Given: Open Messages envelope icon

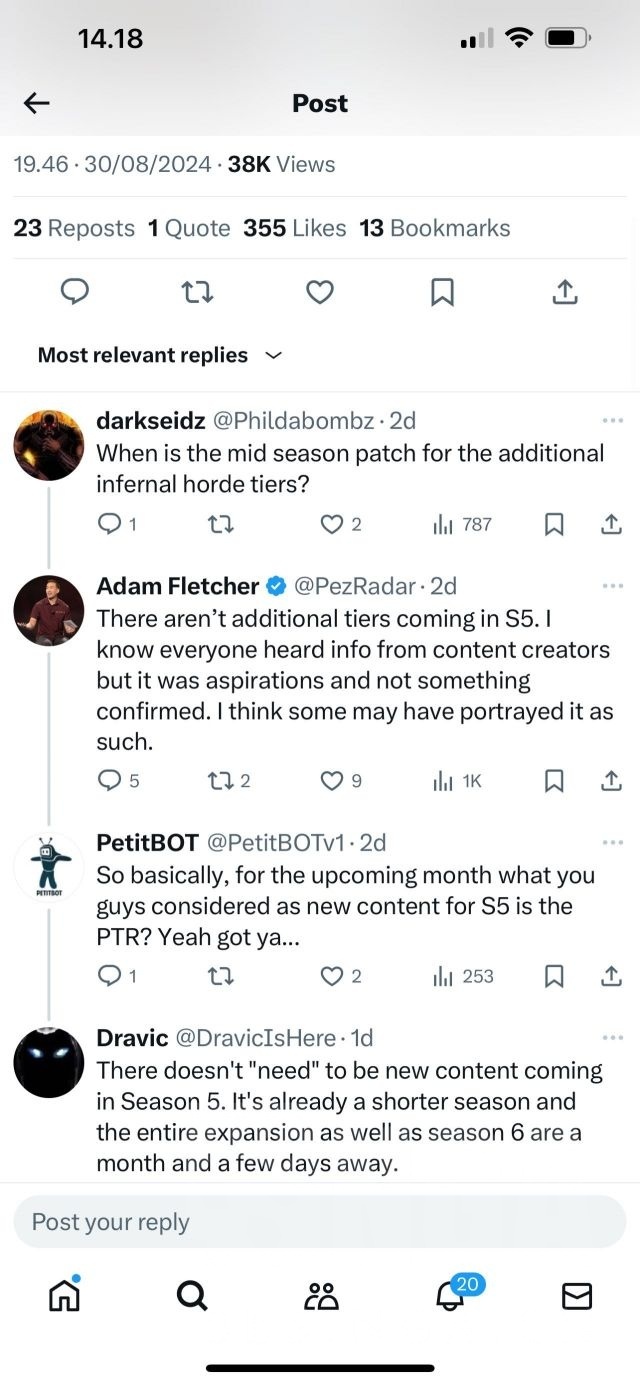Looking at the screenshot, I should tap(577, 1296).
